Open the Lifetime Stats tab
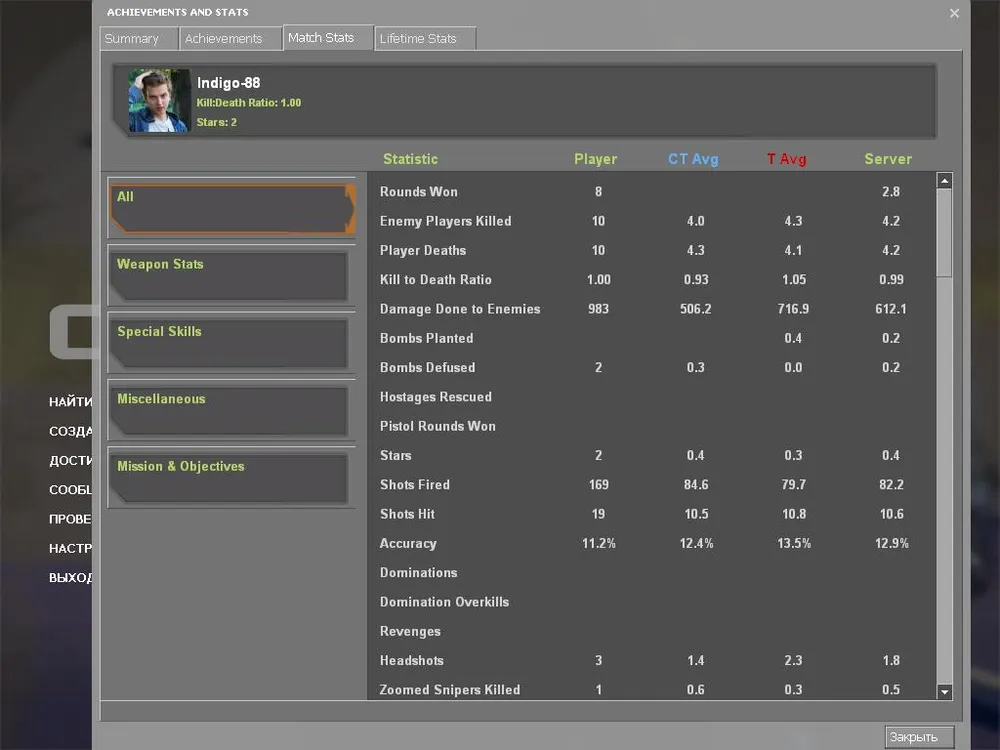The width and height of the screenshot is (1000, 750). [x=425, y=38]
